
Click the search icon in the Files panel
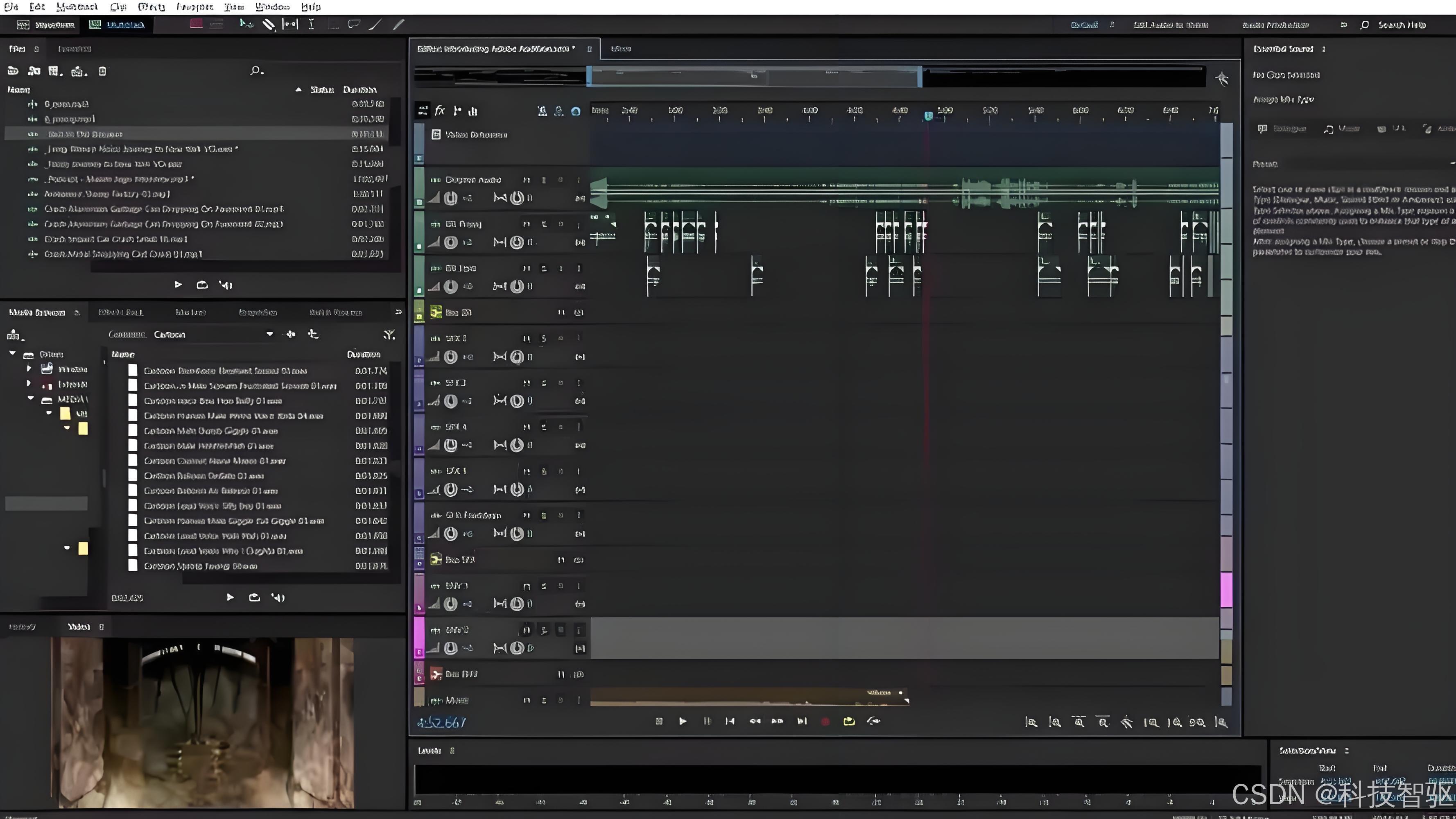pos(256,71)
